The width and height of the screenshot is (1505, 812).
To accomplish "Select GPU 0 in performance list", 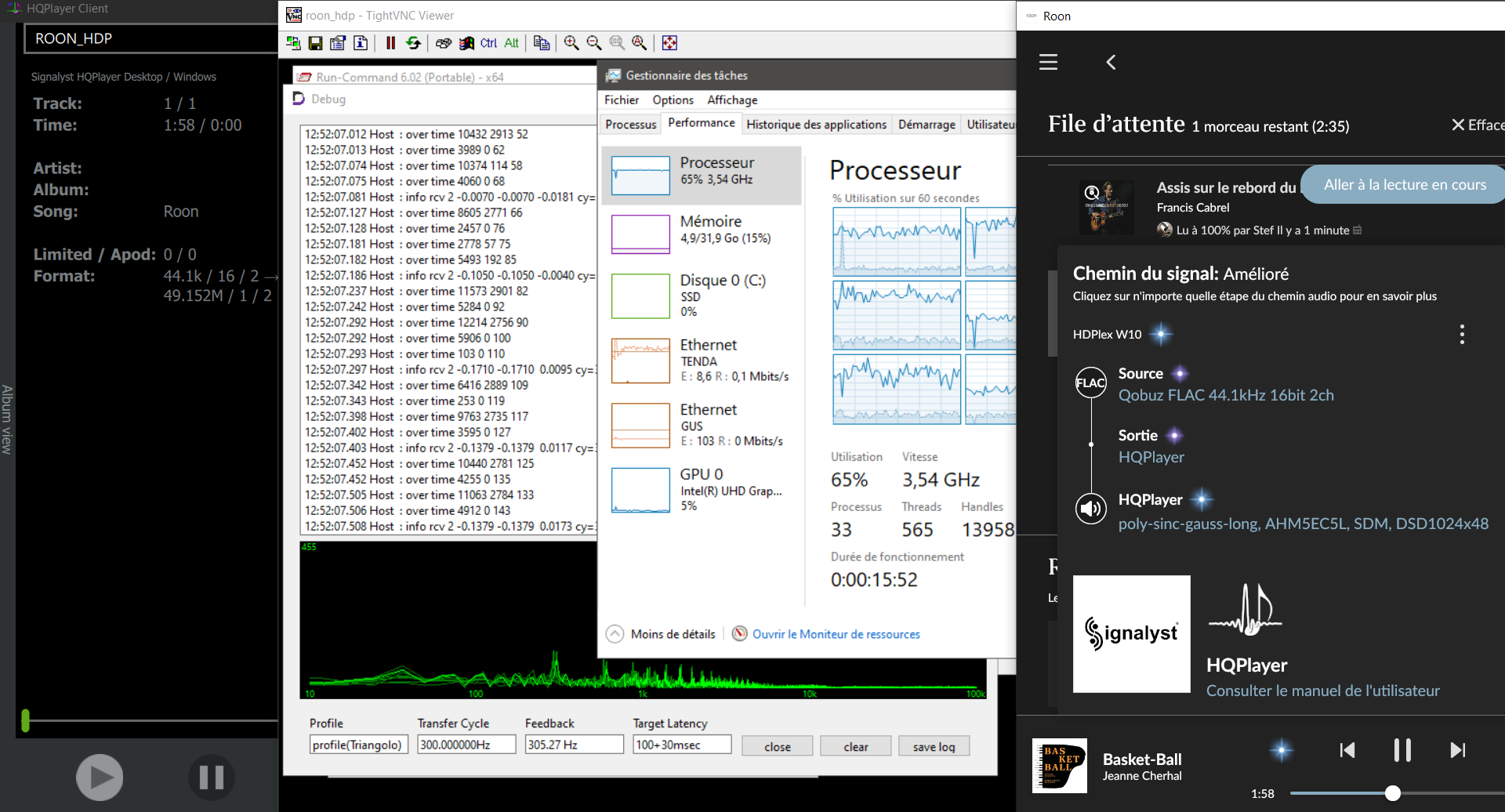I will coord(702,490).
